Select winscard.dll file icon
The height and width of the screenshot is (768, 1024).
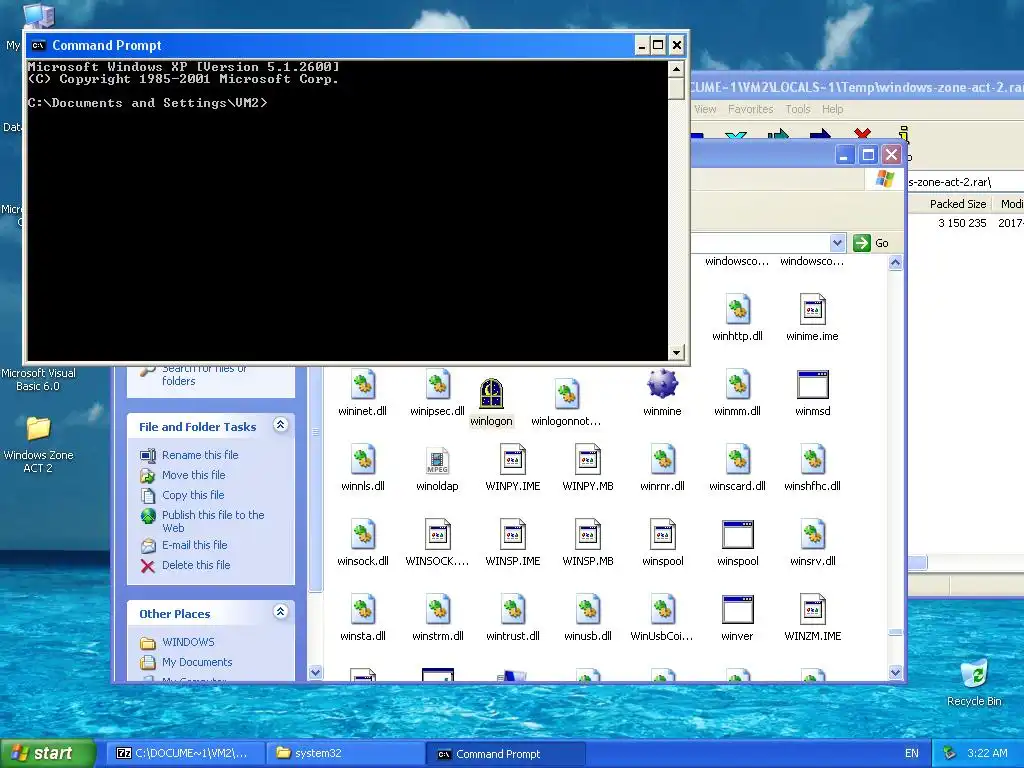pyautogui.click(x=737, y=460)
